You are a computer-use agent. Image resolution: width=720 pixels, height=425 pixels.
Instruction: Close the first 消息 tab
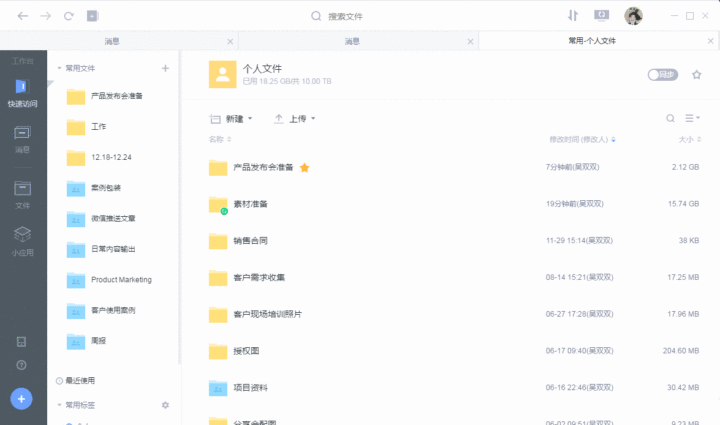point(230,41)
